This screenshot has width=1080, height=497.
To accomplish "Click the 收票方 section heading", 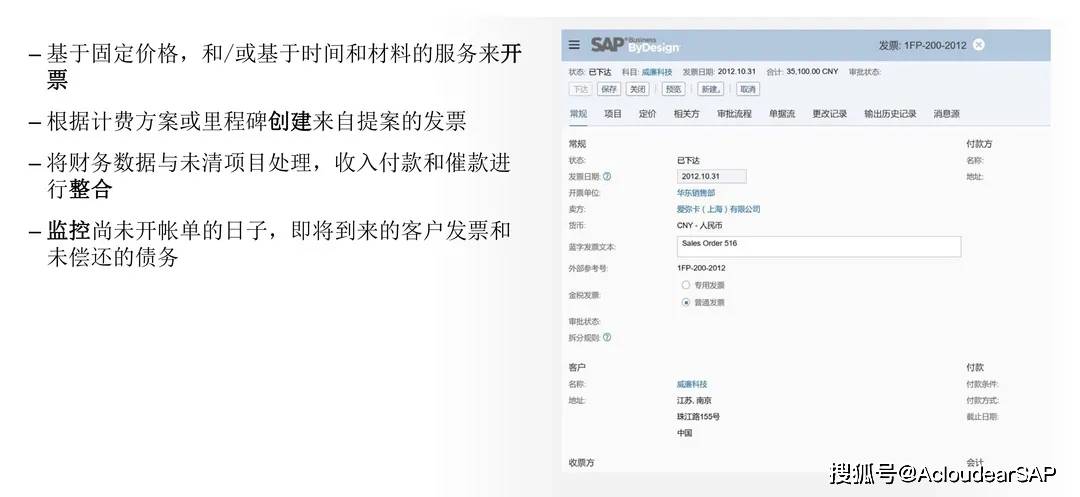I will click(x=581, y=463).
